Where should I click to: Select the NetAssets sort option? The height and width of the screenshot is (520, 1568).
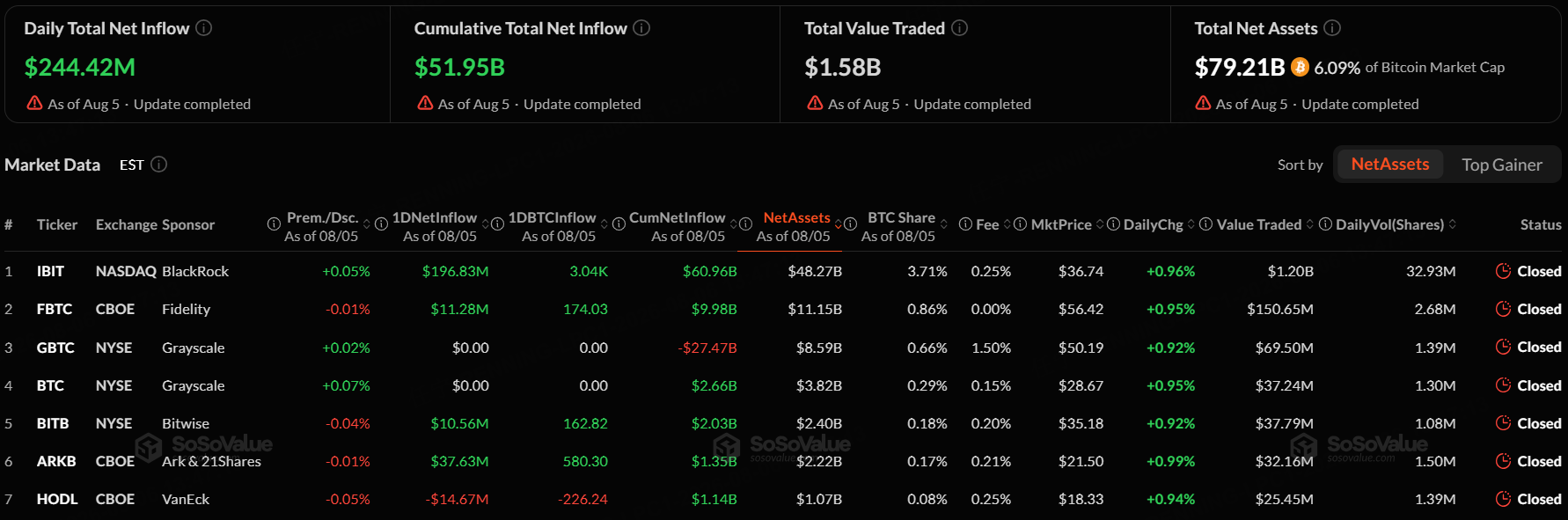coord(1390,165)
